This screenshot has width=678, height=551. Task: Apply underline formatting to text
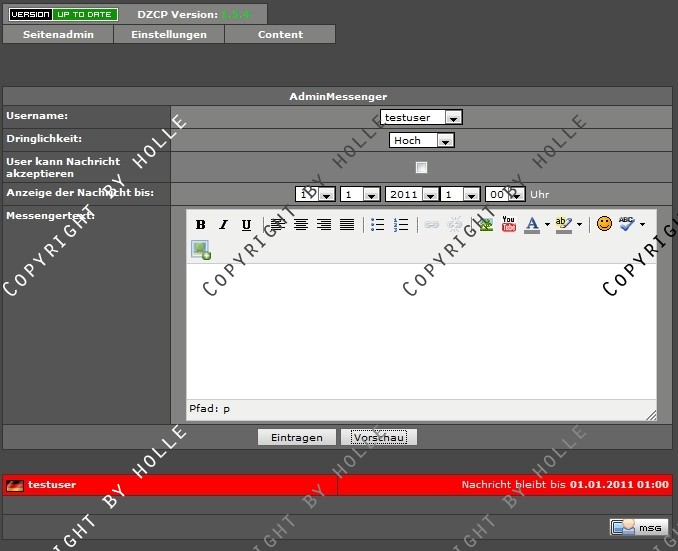246,225
